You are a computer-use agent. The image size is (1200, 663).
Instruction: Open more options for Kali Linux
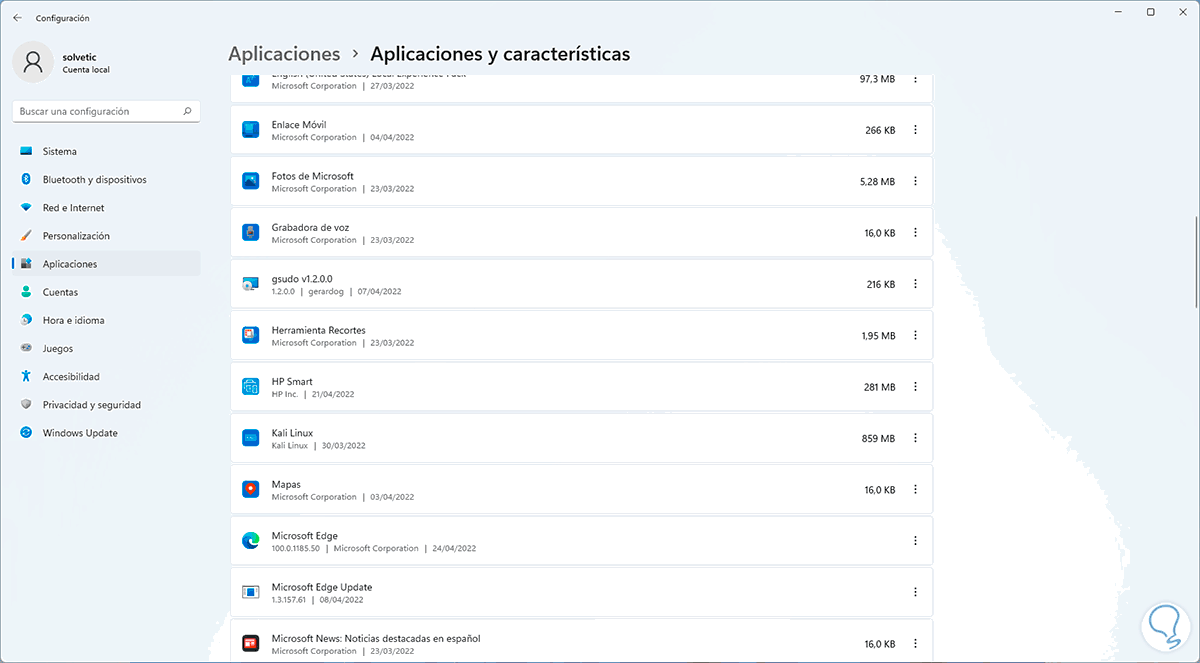[x=915, y=438]
